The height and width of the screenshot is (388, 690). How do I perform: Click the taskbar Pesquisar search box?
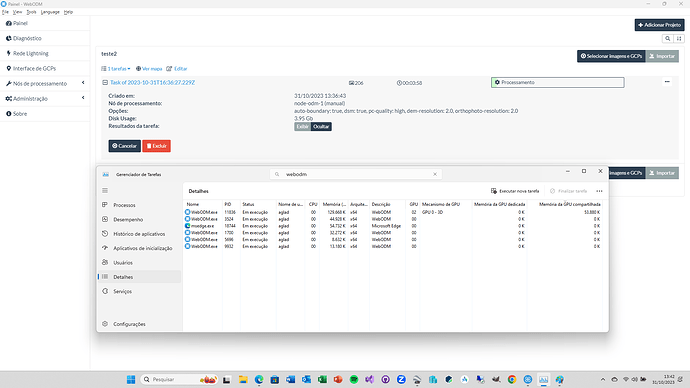(x=180, y=380)
